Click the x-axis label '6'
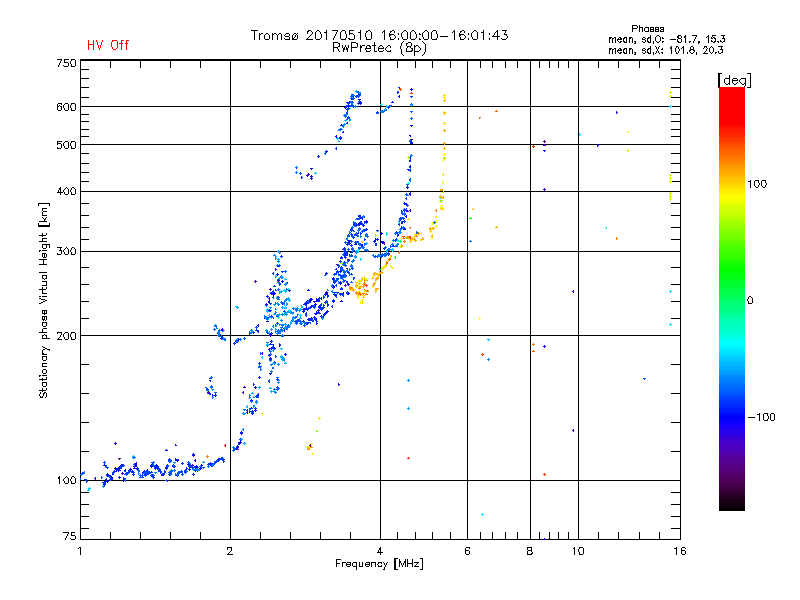 467,551
